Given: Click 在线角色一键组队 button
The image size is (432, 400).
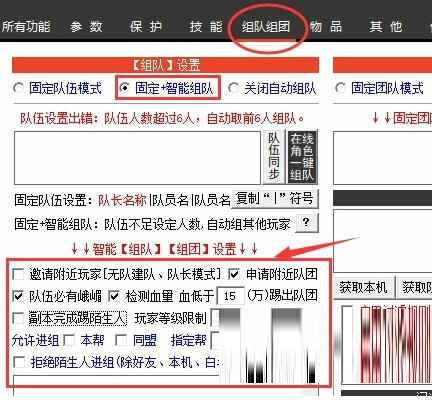Looking at the screenshot, I should tap(302, 156).
